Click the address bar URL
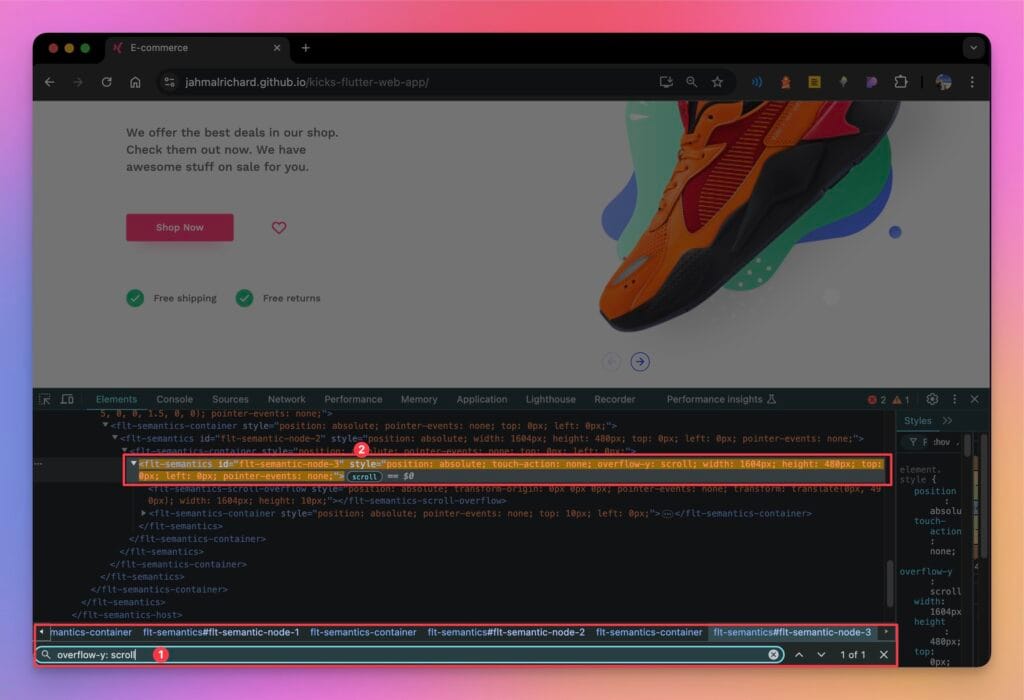The width and height of the screenshot is (1024, 700). point(306,82)
